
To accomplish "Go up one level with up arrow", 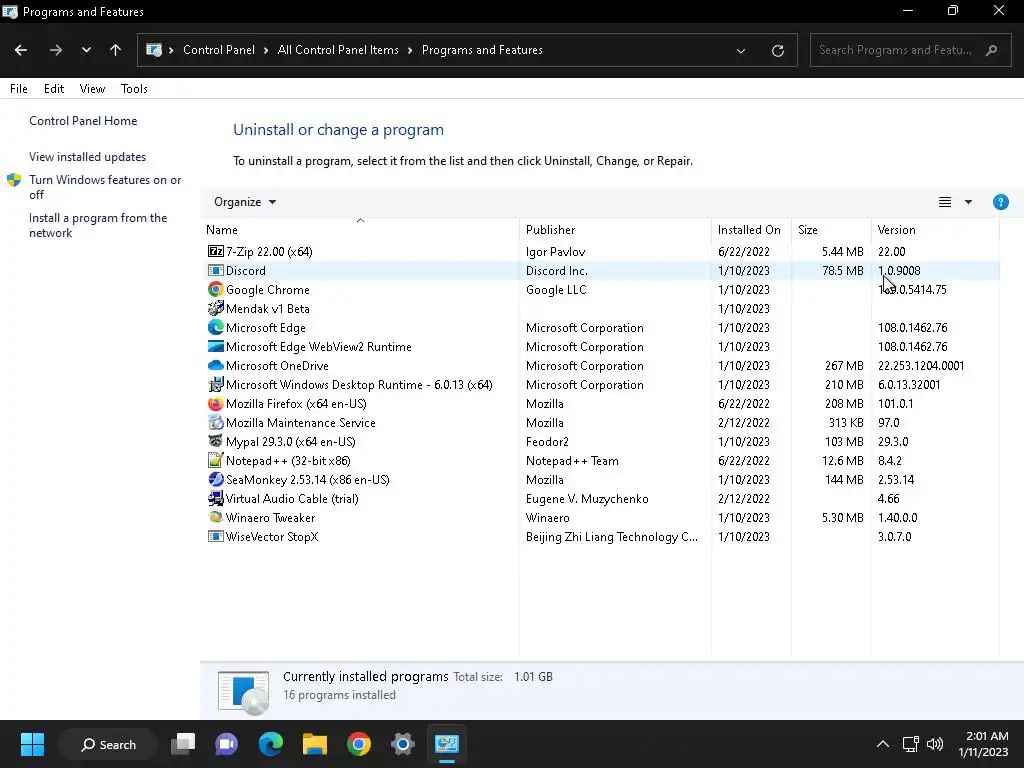I will click(116, 50).
